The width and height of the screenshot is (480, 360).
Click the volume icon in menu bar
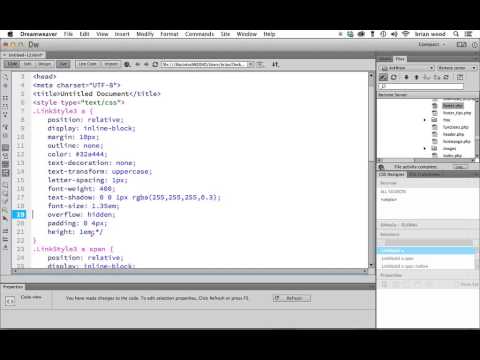click(394, 34)
